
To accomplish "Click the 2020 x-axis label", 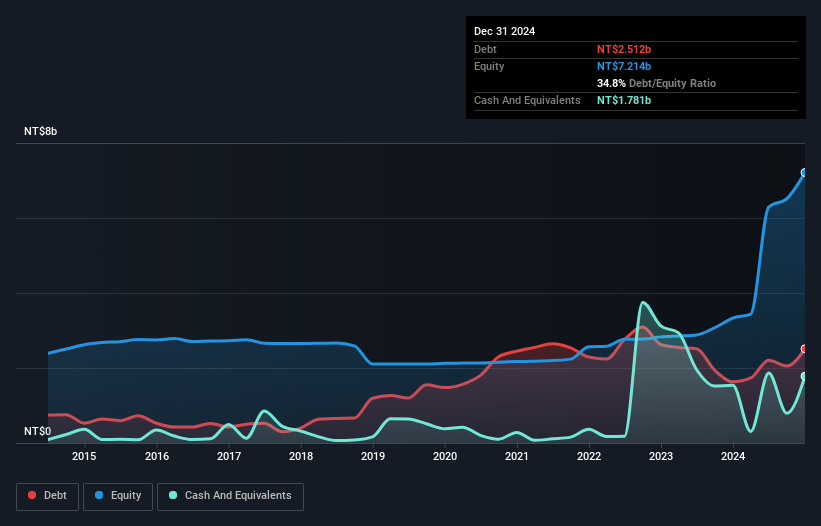I will 445,456.
